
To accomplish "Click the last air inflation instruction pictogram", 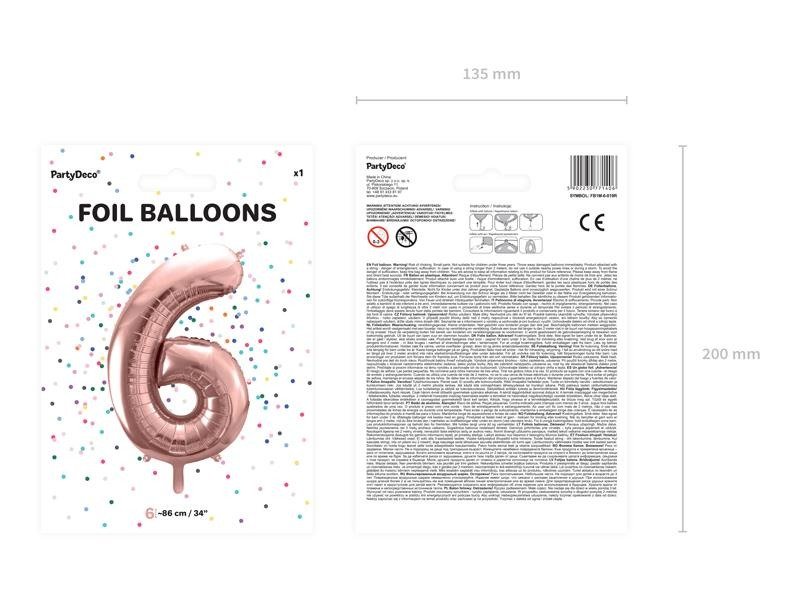I will click(531, 245).
